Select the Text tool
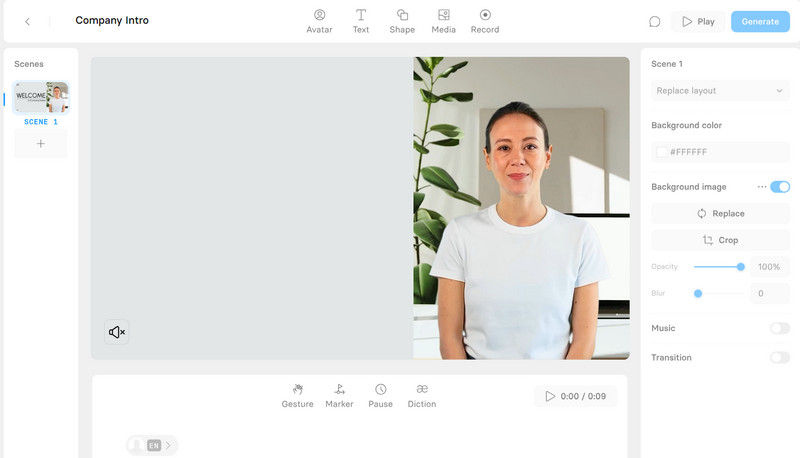Image resolution: width=800 pixels, height=458 pixels. pyautogui.click(x=361, y=21)
